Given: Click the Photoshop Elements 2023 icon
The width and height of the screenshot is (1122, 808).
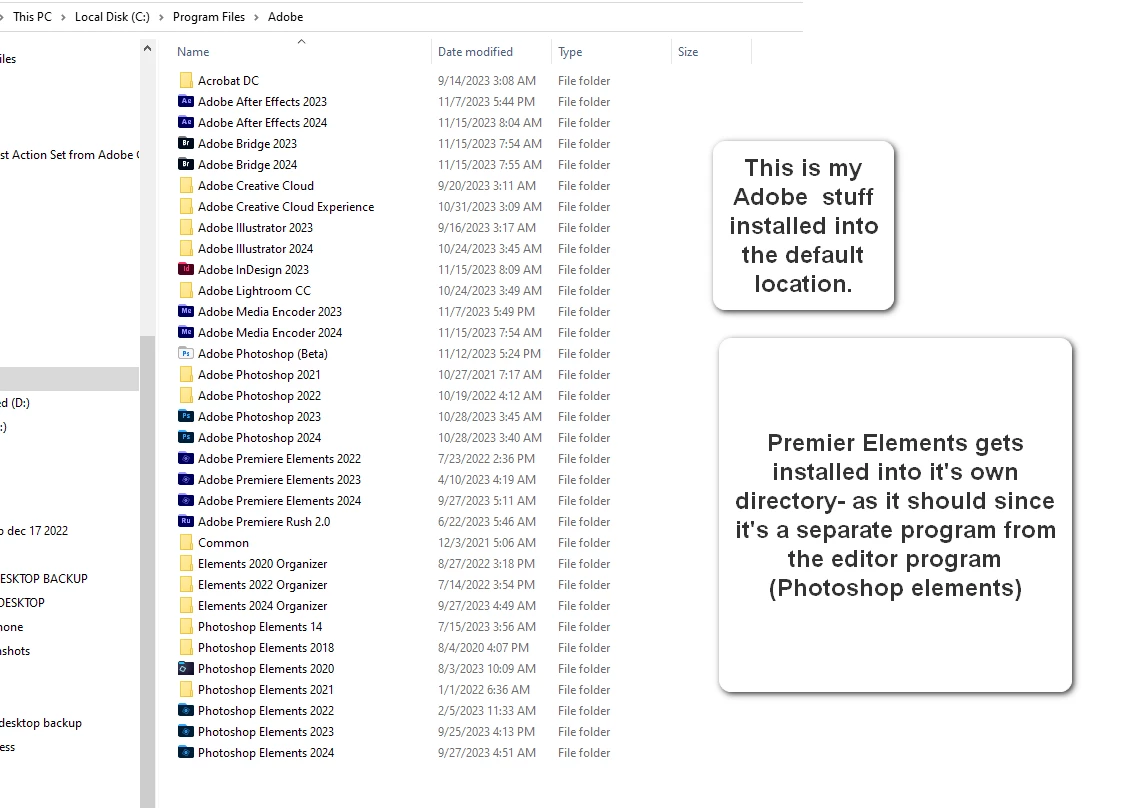Looking at the screenshot, I should [186, 731].
